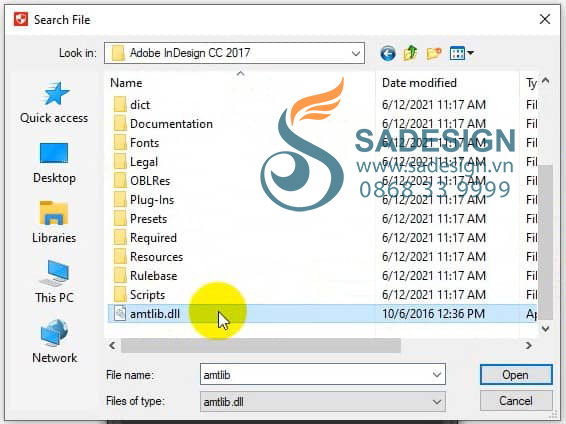Create a new folder
The height and width of the screenshot is (424, 566).
(434, 54)
